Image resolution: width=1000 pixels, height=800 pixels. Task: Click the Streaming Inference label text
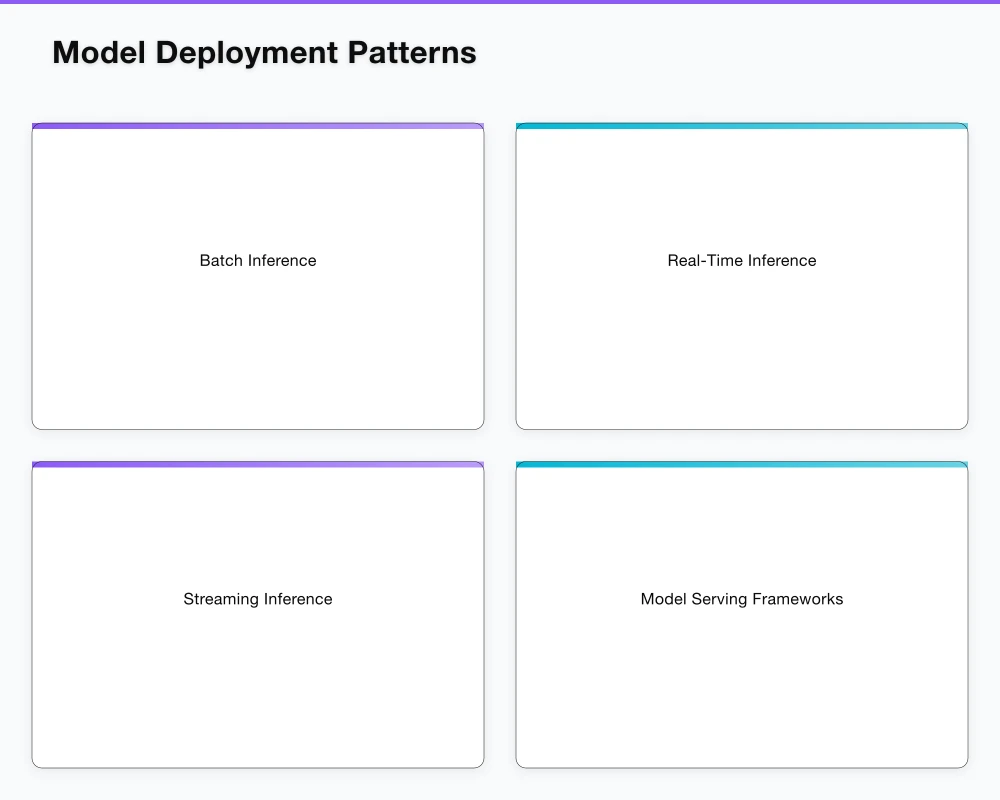pyautogui.click(x=257, y=599)
